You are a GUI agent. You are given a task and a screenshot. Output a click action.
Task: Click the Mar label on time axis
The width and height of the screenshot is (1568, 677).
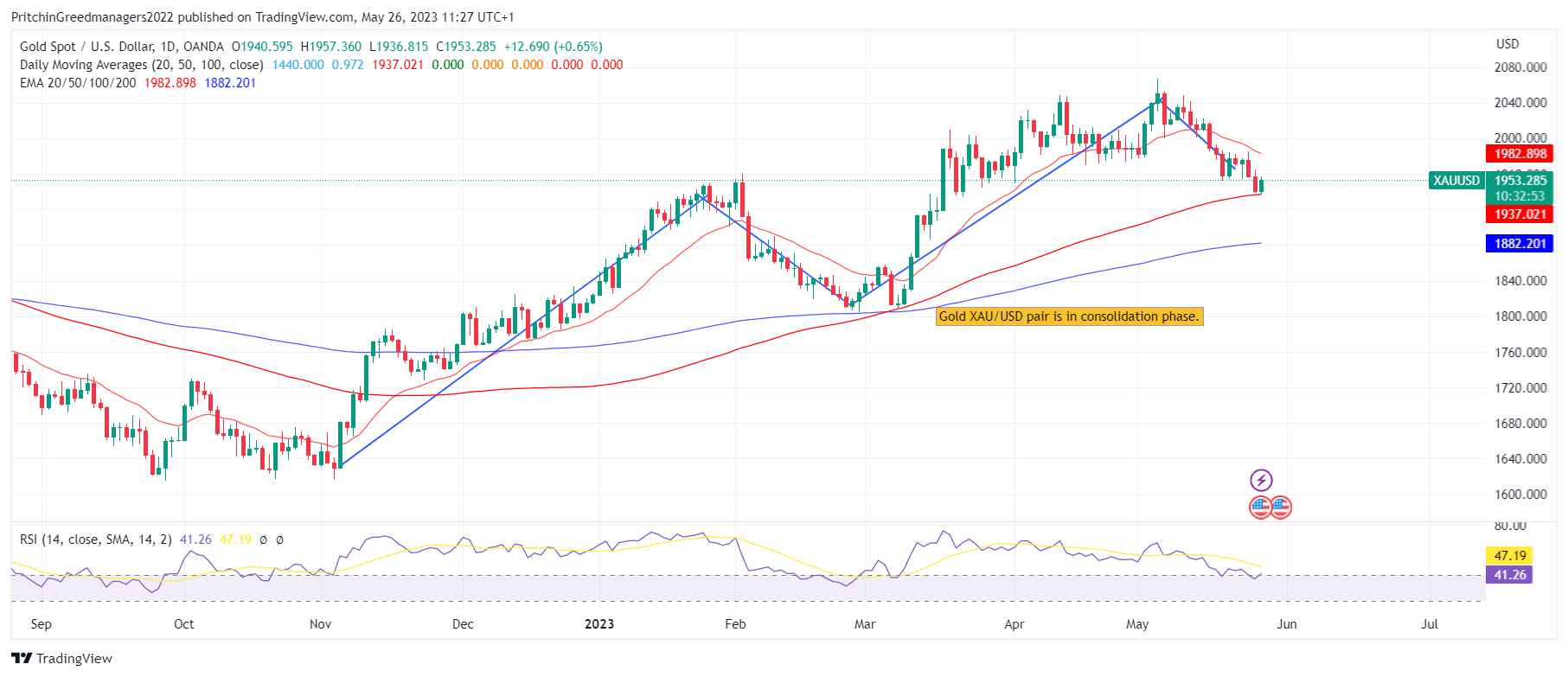pyautogui.click(x=865, y=624)
